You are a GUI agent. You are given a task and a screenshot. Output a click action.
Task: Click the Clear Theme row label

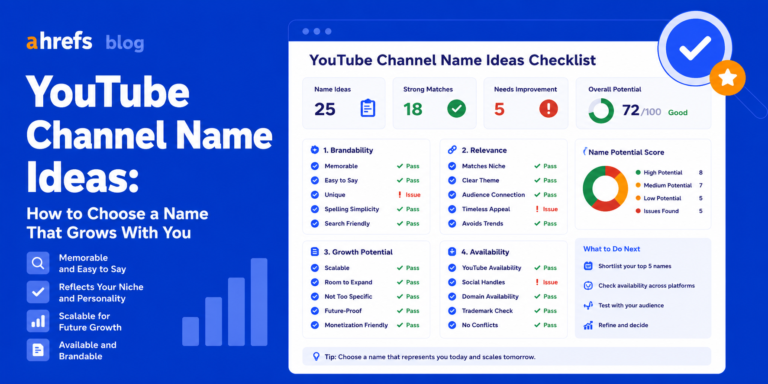click(x=480, y=180)
